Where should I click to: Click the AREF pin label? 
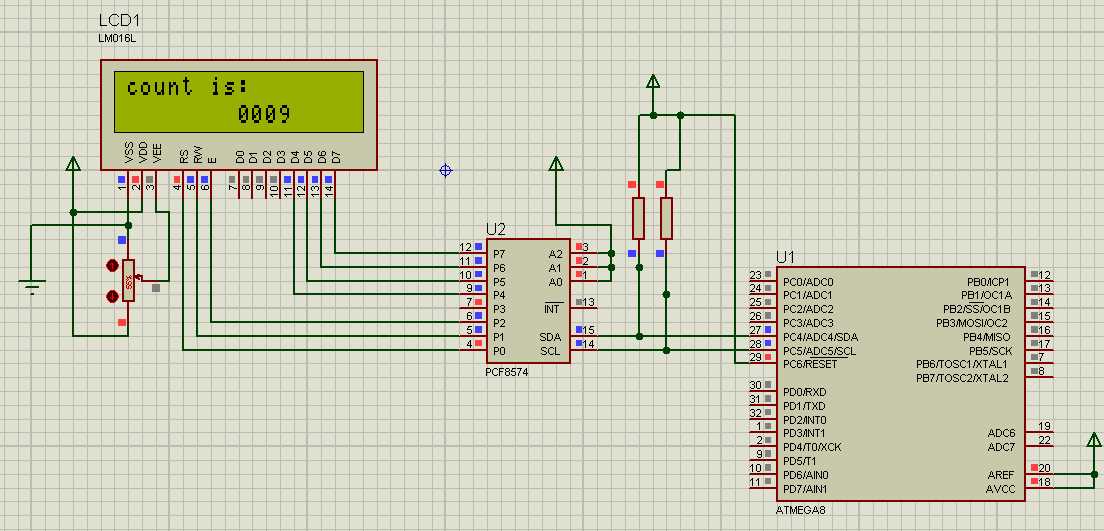coord(1001,475)
